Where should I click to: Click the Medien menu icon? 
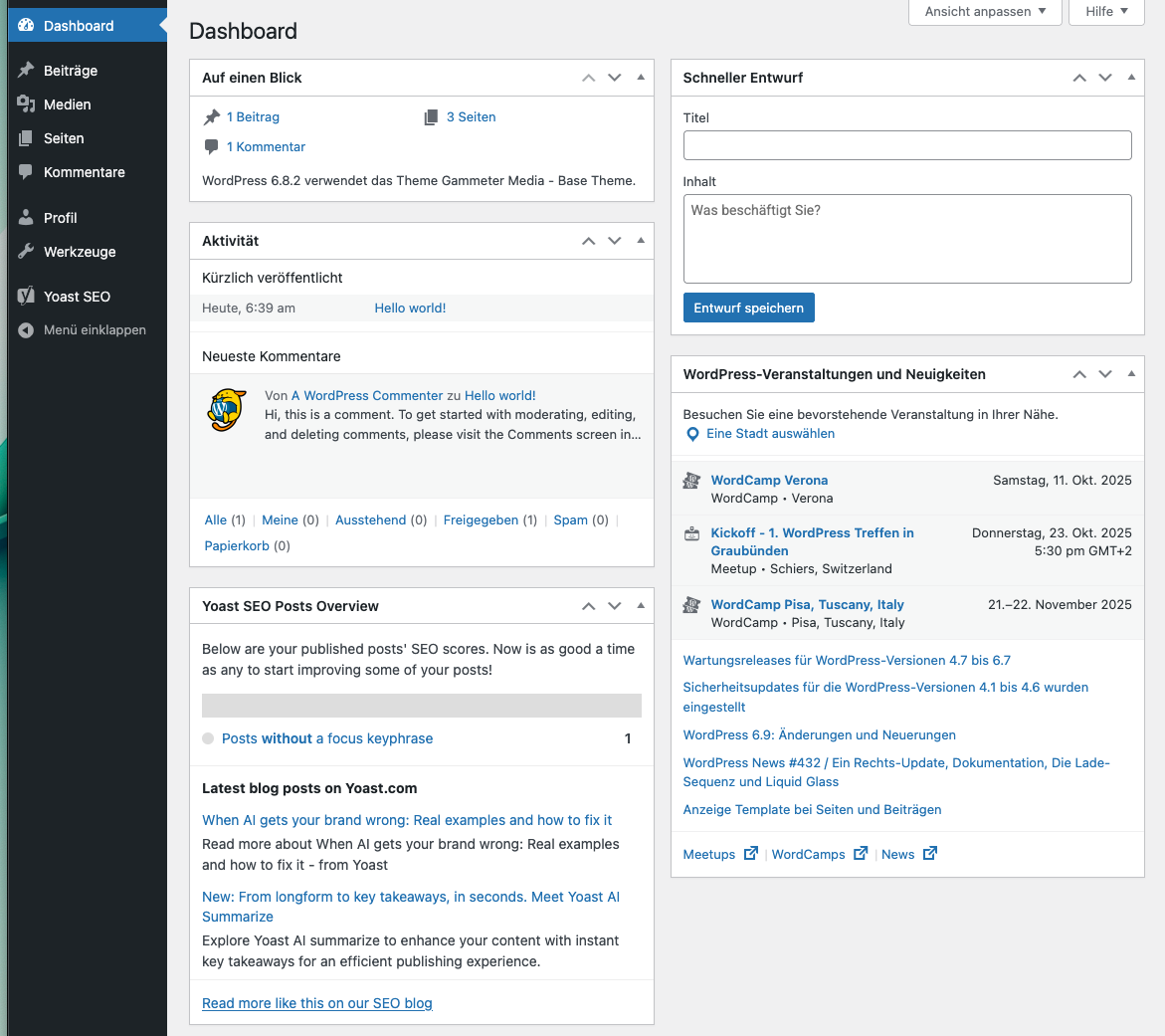point(27,104)
